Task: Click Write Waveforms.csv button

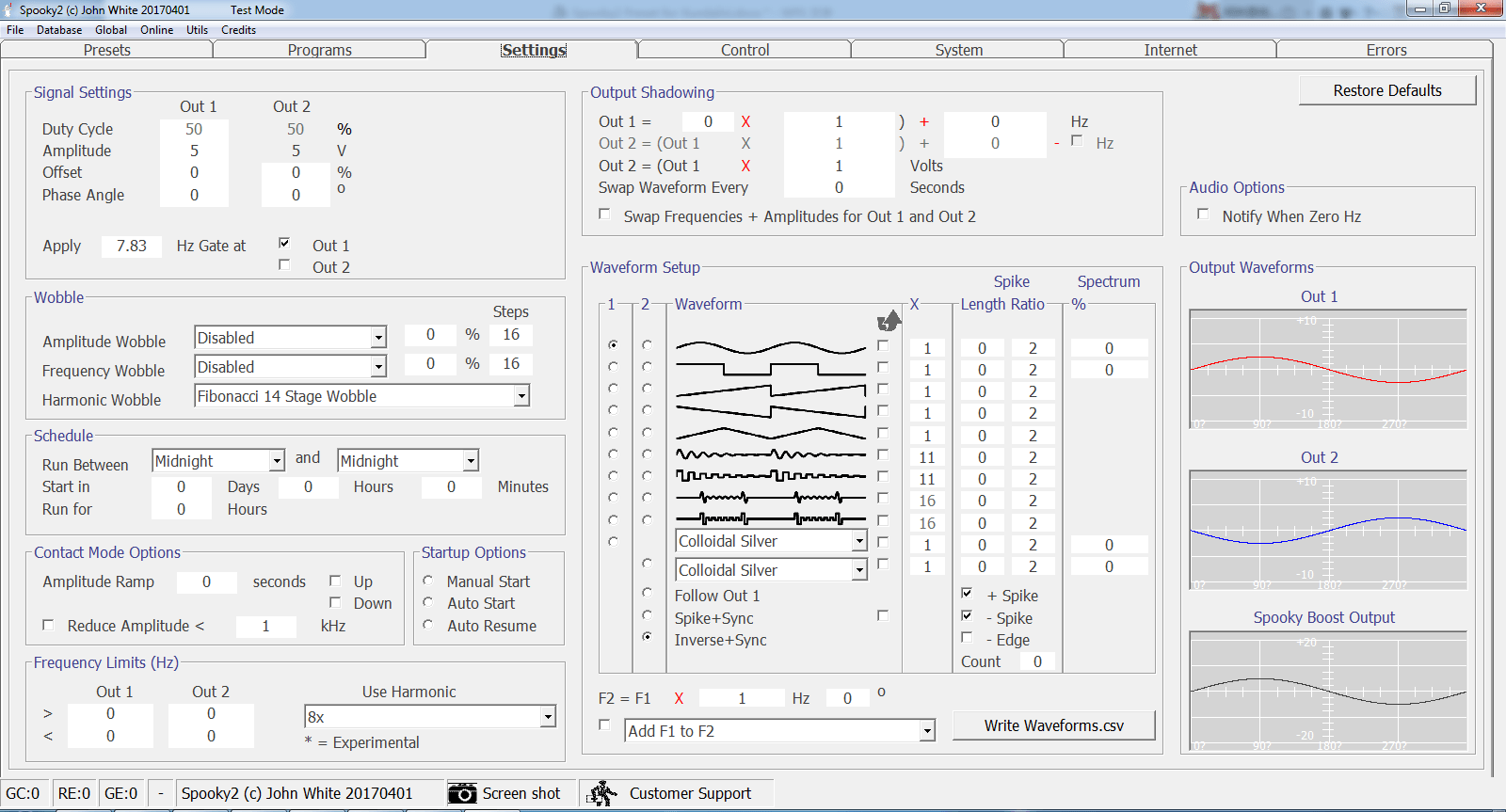Action: 1053,725
